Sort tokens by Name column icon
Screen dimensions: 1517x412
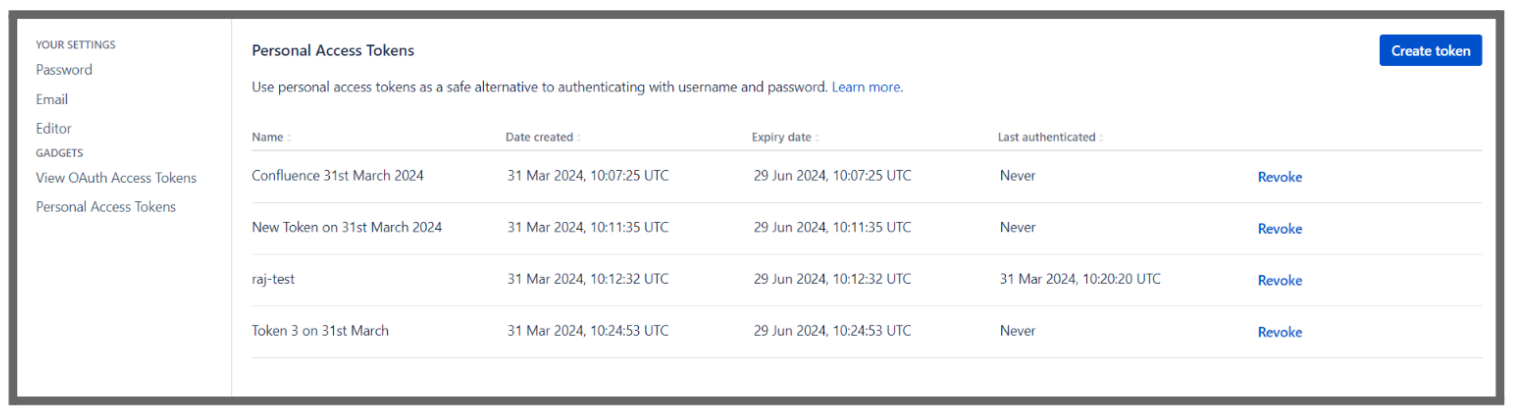pyautogui.click(x=290, y=138)
